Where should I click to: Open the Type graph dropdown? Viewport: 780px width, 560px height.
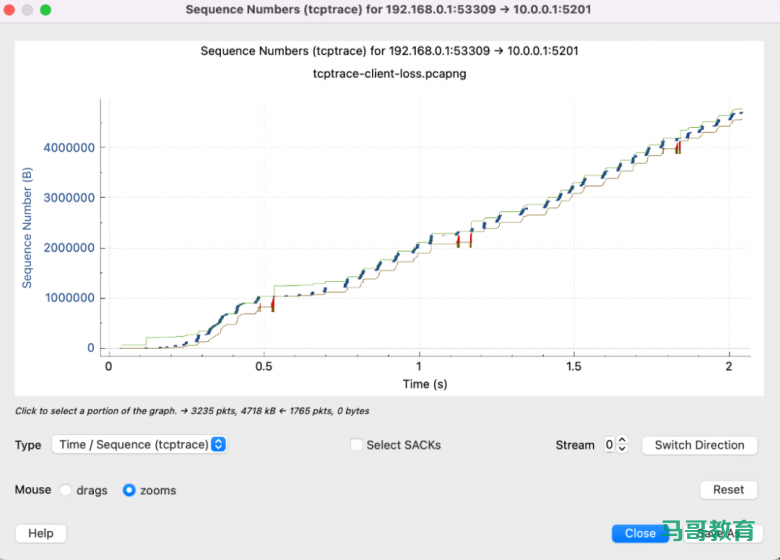click(x=139, y=445)
